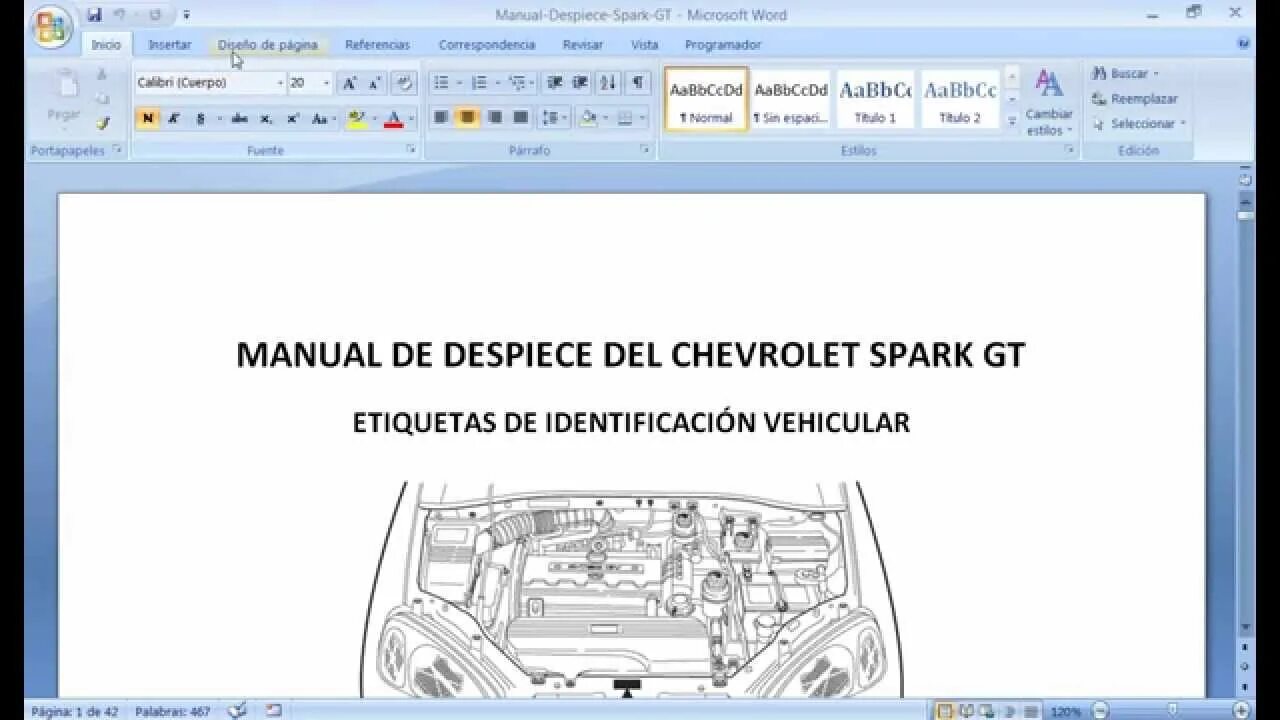Viewport: 1280px width, 720px height.
Task: Open the Vista tab
Action: pyautogui.click(x=645, y=45)
